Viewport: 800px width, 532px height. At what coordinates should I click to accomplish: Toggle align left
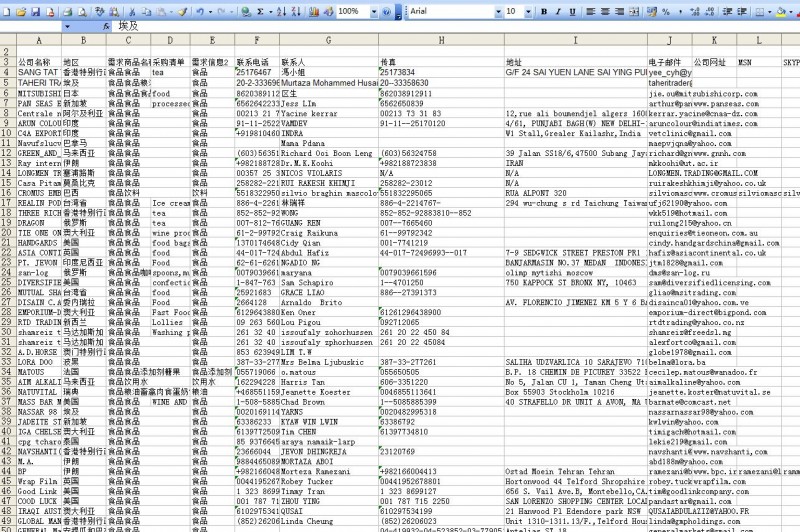590,12
